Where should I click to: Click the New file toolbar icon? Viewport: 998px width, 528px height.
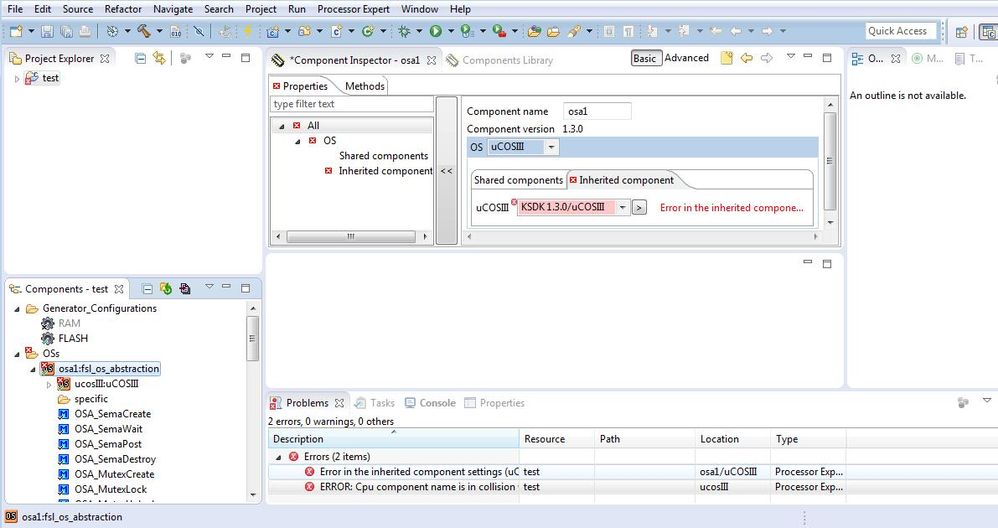16,31
